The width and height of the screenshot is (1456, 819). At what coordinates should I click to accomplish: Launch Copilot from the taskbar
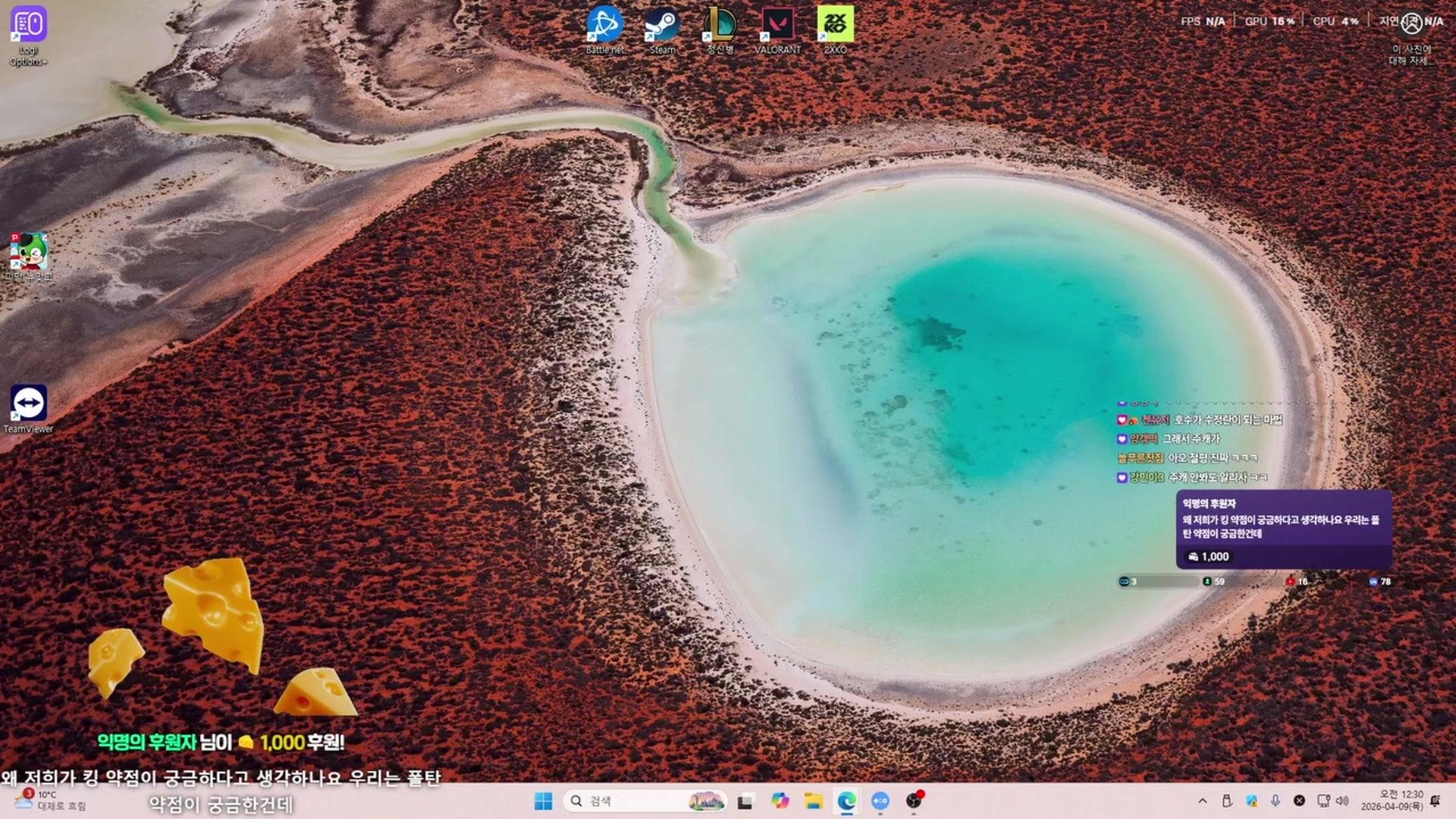[x=780, y=801]
